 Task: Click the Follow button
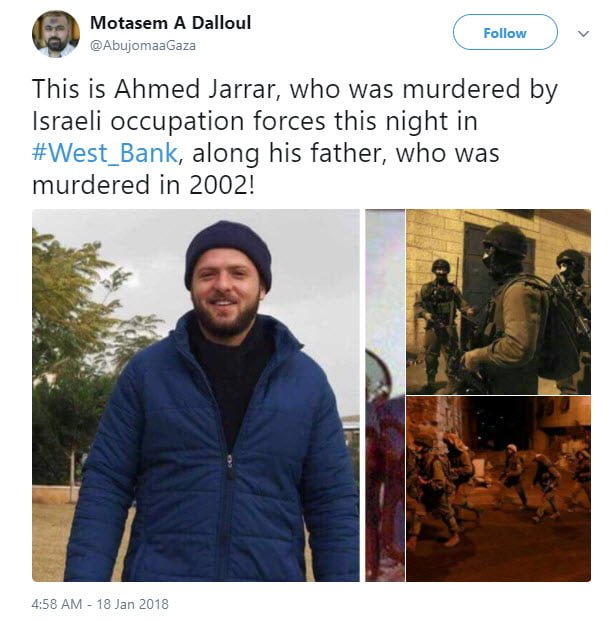(505, 32)
